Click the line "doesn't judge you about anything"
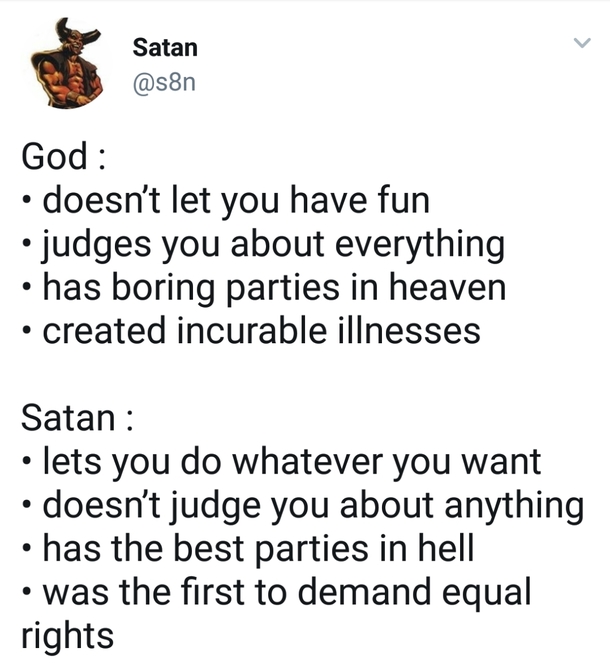Screen dimensions: 610x667 point(313,506)
